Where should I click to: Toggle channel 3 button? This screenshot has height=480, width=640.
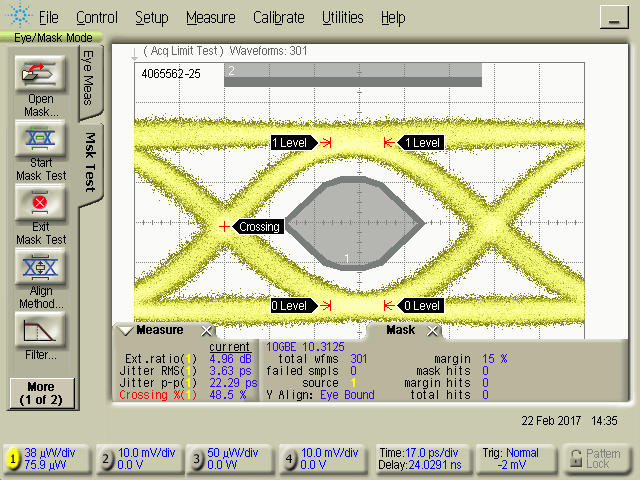click(x=197, y=459)
